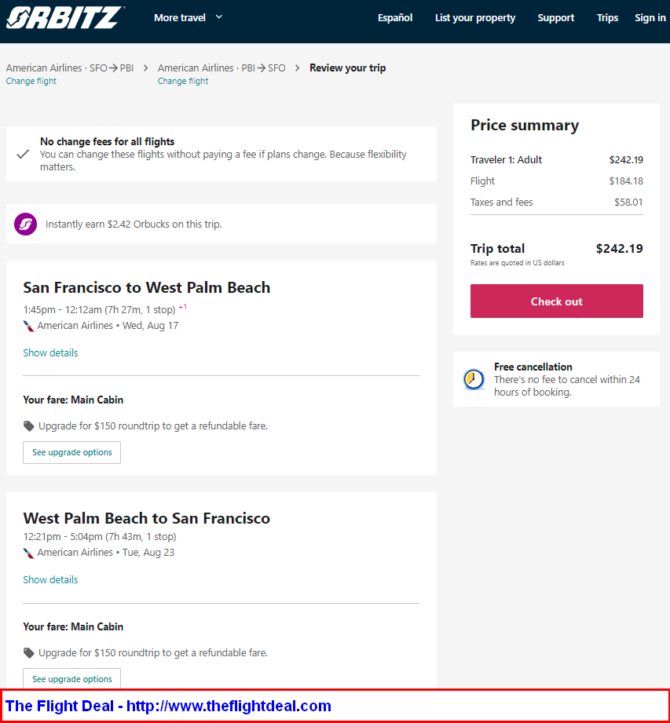
Task: Click the tag icon under San Francisco fare
Action: pyautogui.click(x=29, y=426)
